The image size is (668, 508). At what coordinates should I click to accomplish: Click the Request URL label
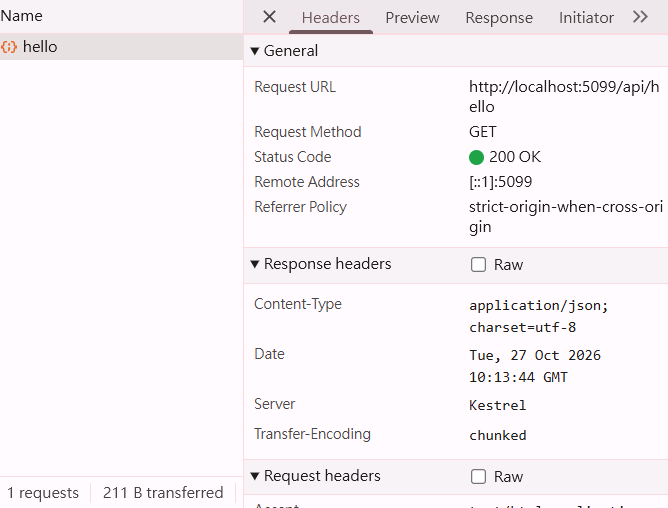point(295,87)
